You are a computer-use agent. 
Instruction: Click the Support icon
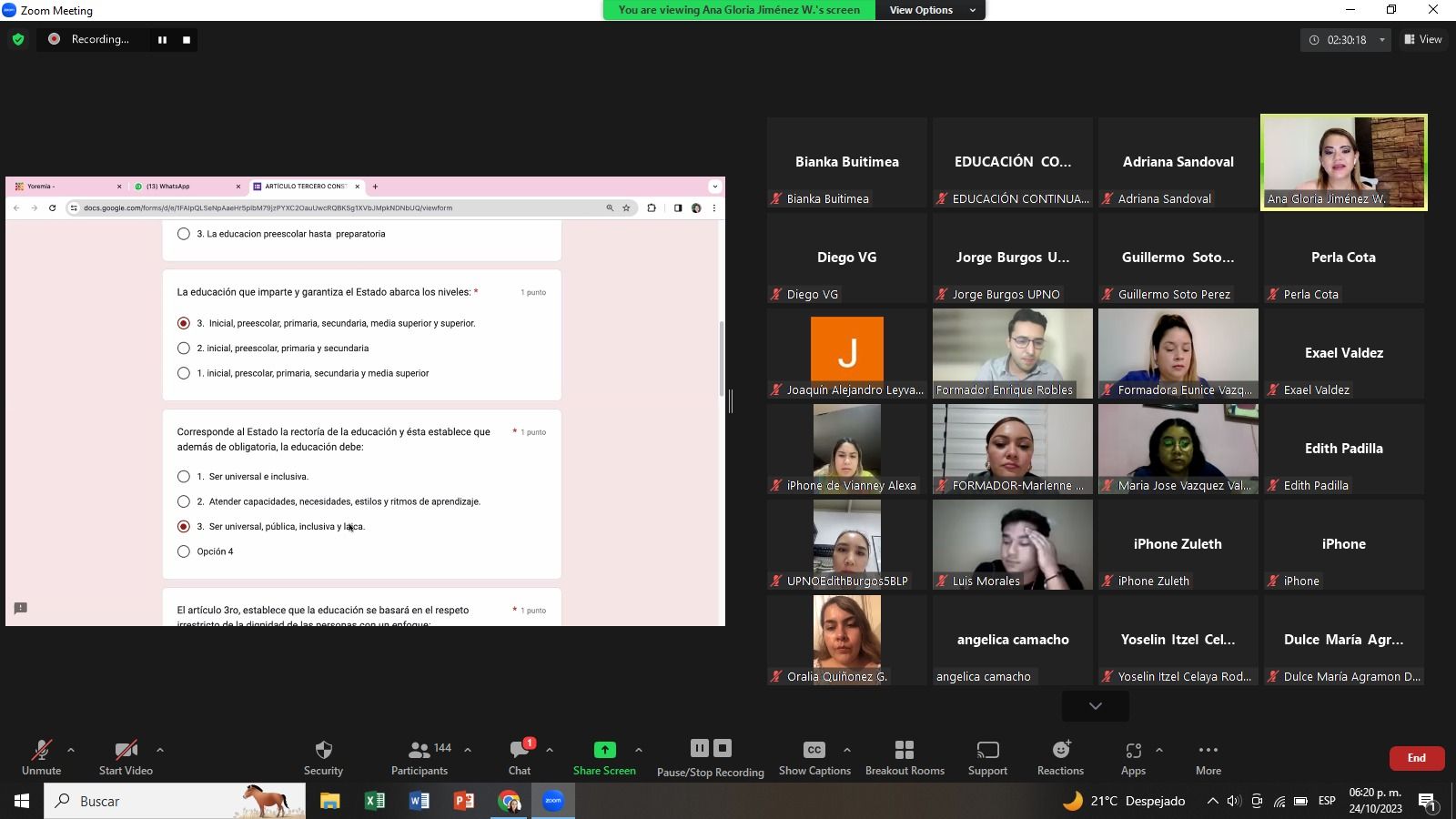pyautogui.click(x=987, y=750)
